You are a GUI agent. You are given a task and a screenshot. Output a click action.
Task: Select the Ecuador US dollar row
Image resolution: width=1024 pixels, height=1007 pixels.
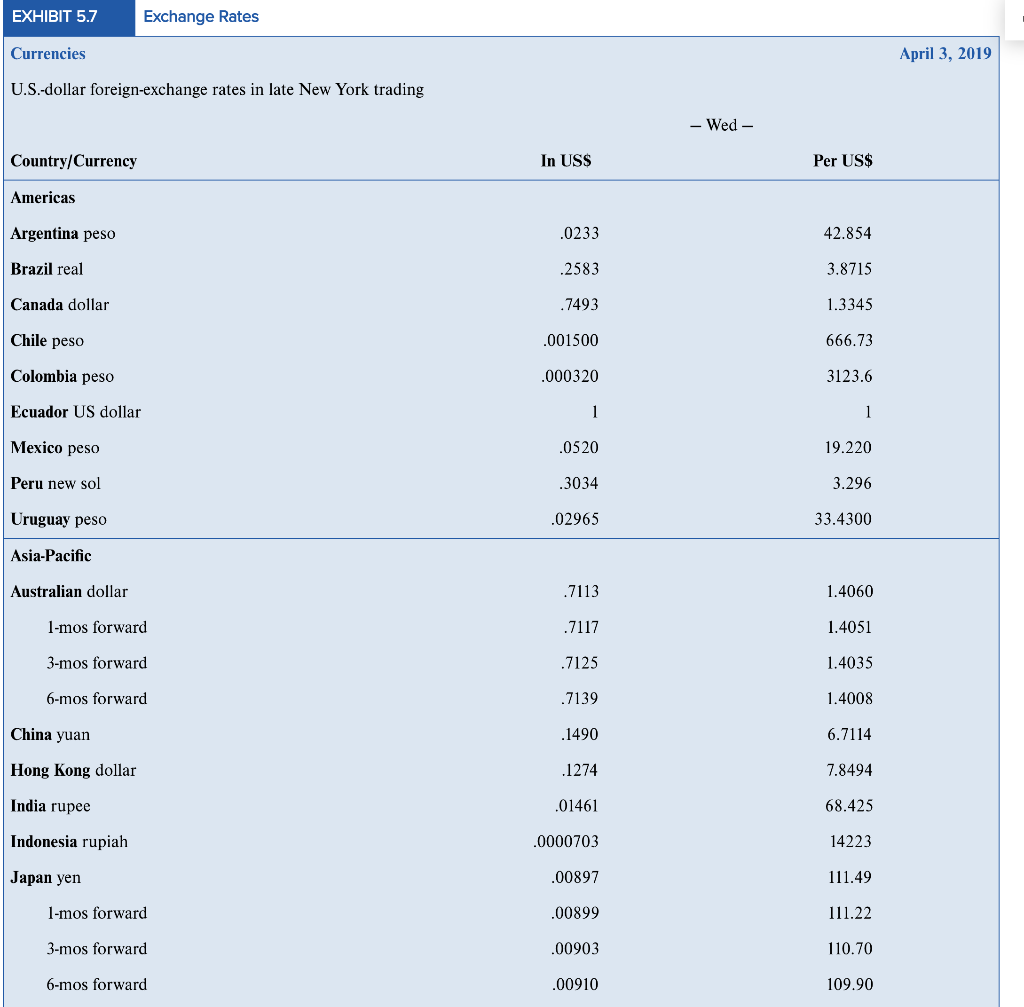coord(75,411)
